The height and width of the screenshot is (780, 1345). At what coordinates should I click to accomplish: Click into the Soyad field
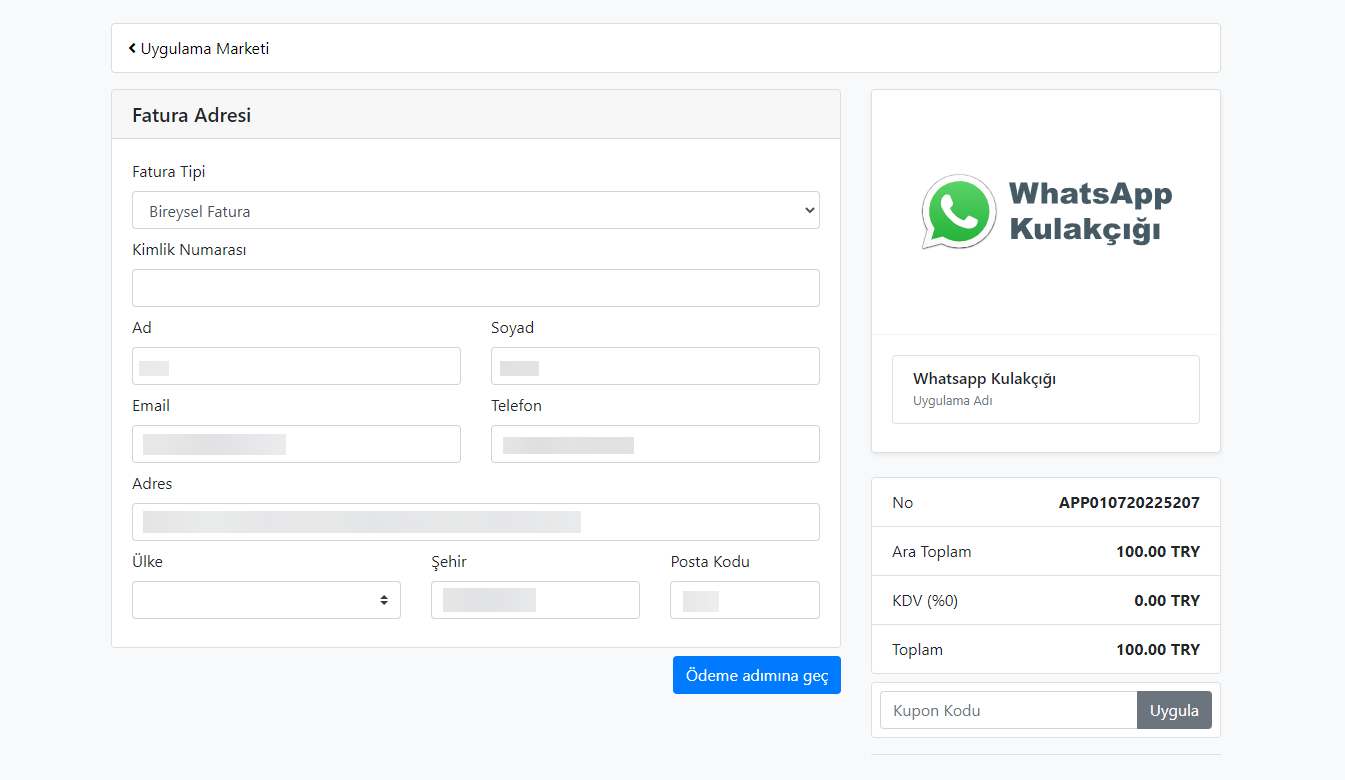click(655, 366)
